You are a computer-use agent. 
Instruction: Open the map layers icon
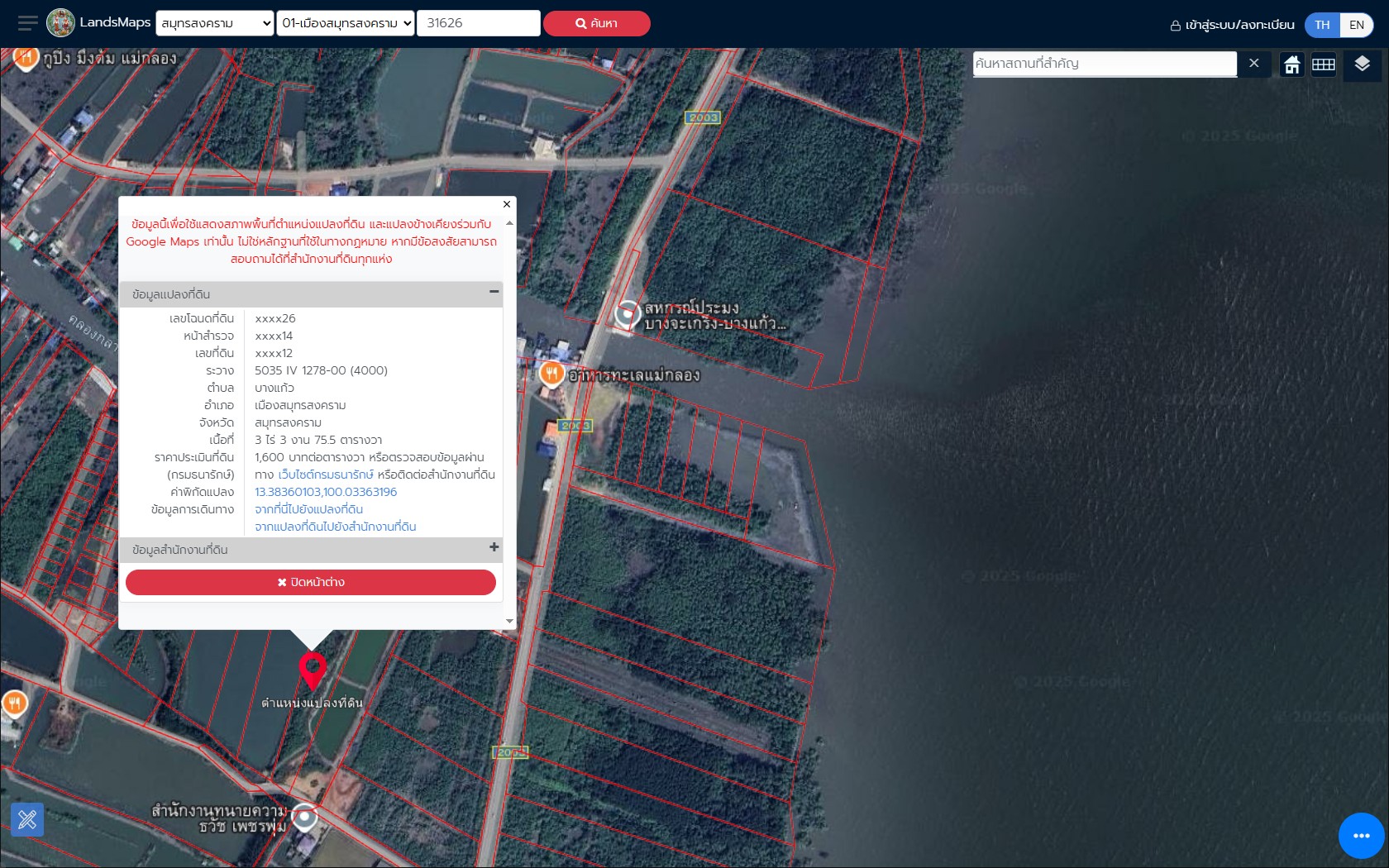coord(1362,64)
